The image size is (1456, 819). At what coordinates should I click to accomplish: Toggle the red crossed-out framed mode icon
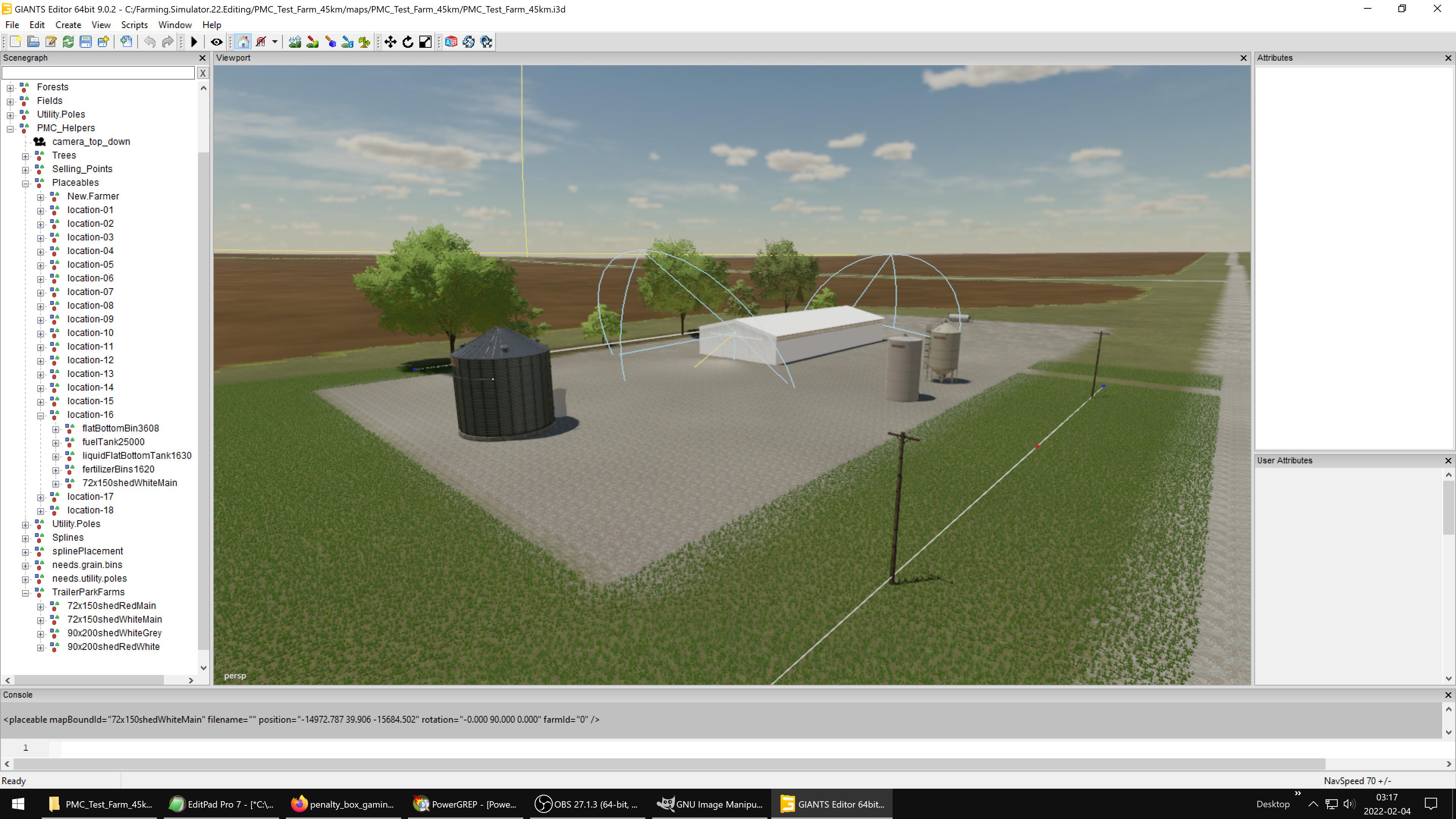point(261,42)
